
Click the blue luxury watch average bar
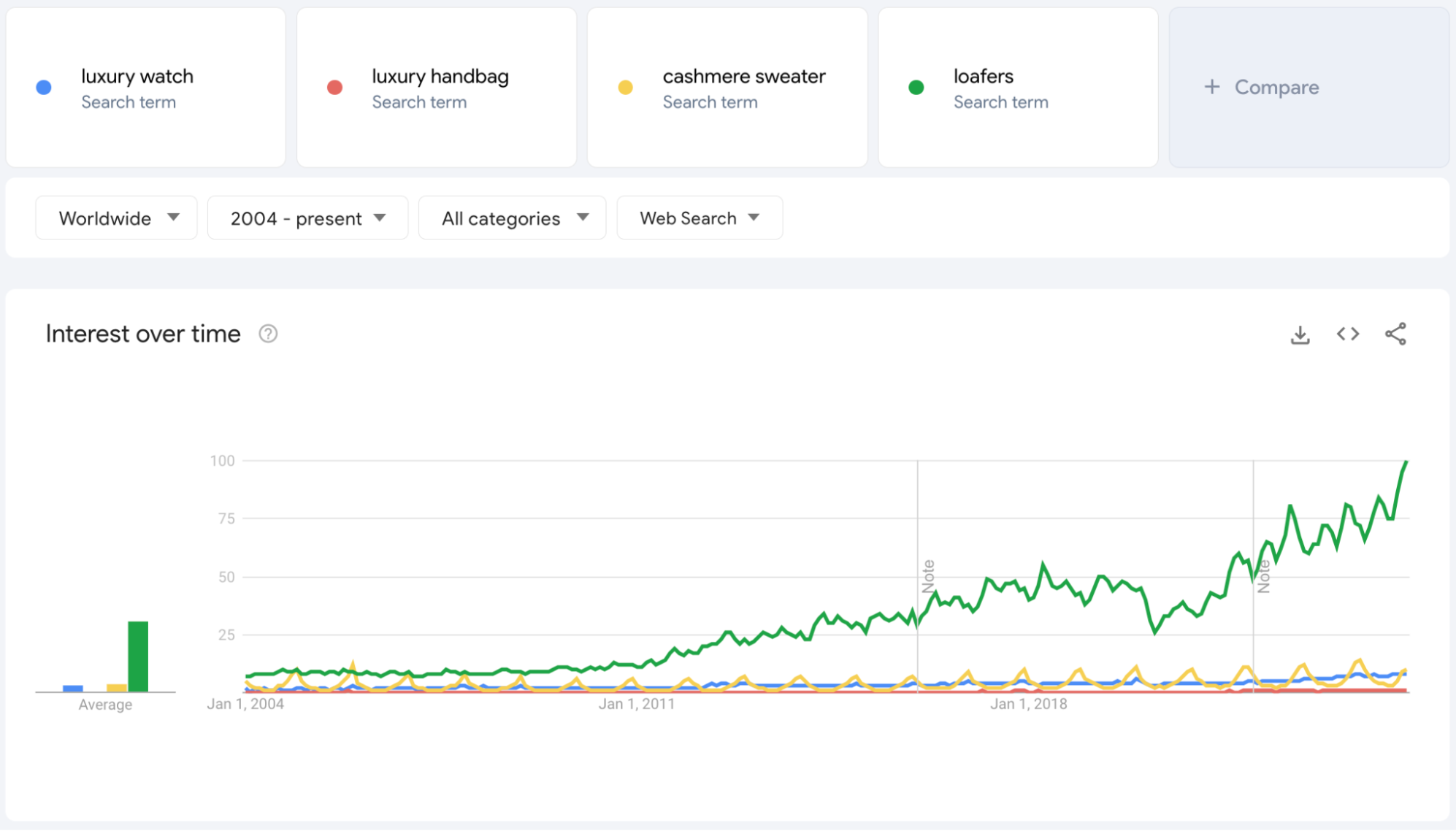[x=73, y=688]
